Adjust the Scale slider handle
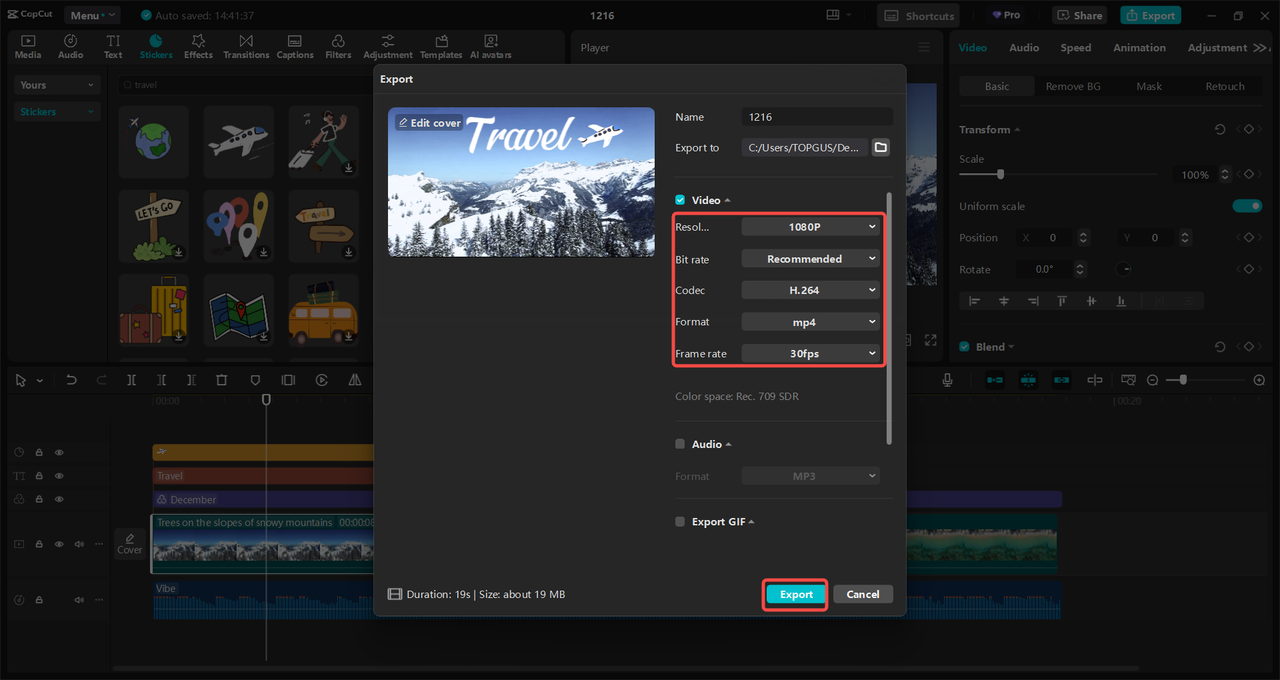 point(1000,174)
